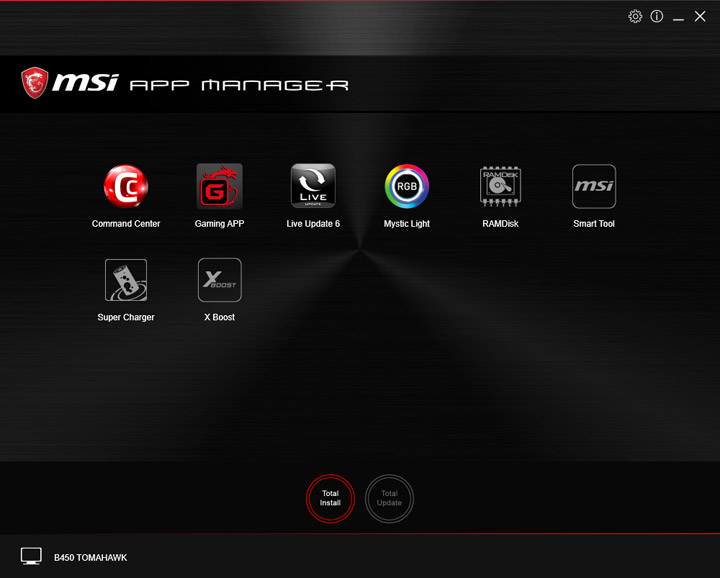Open the Command Center app icon

pyautogui.click(x=126, y=186)
